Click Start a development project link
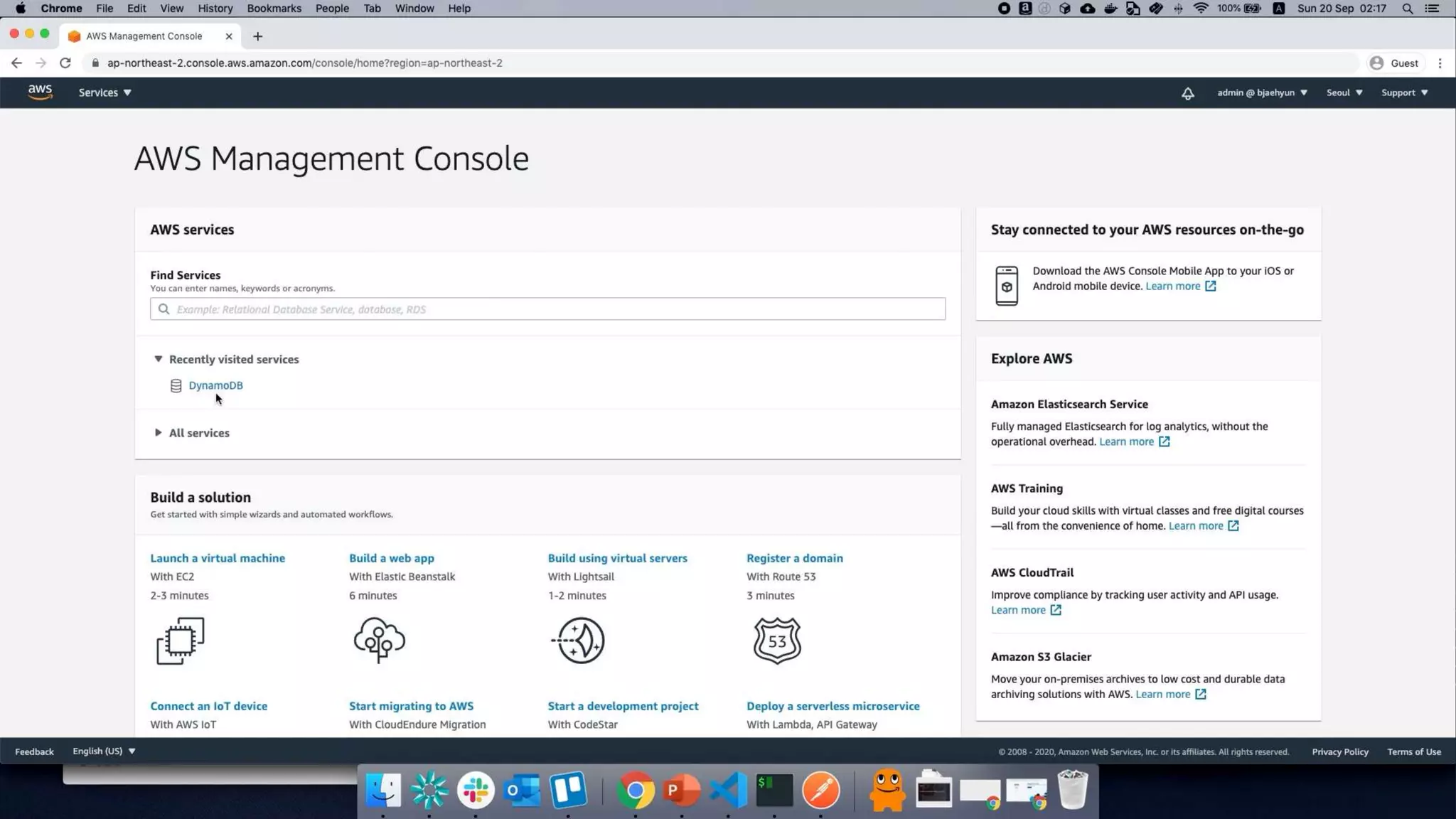Viewport: 1456px width, 819px height. (x=623, y=706)
